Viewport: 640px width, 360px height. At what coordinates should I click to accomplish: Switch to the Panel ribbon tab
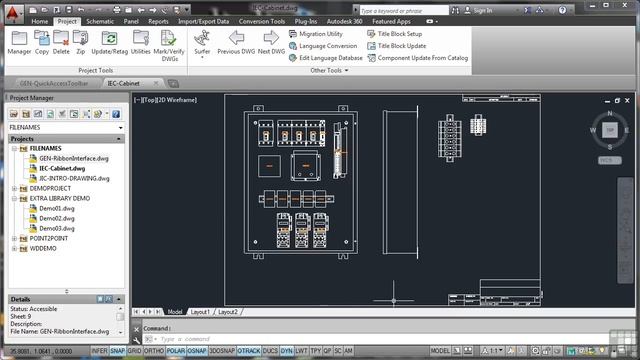[x=131, y=21]
